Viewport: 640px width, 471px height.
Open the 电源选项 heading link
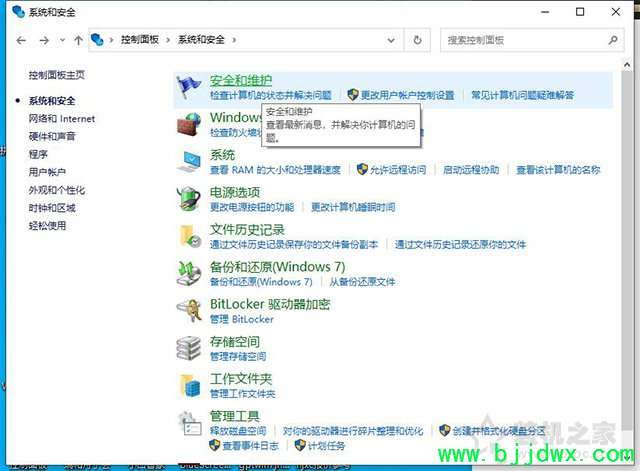(235, 192)
